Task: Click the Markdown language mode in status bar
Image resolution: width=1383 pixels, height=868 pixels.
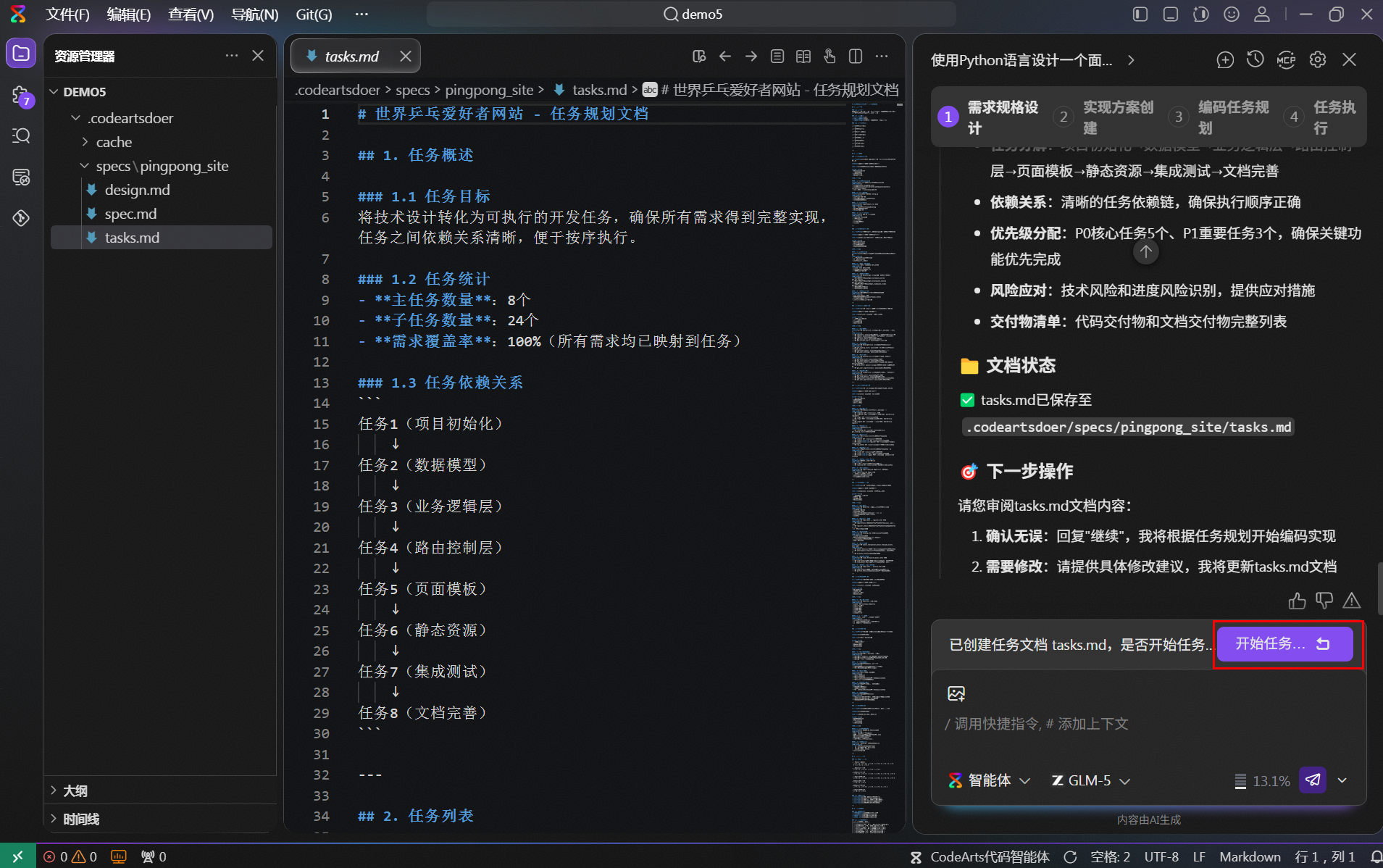Action: pyautogui.click(x=1250, y=857)
